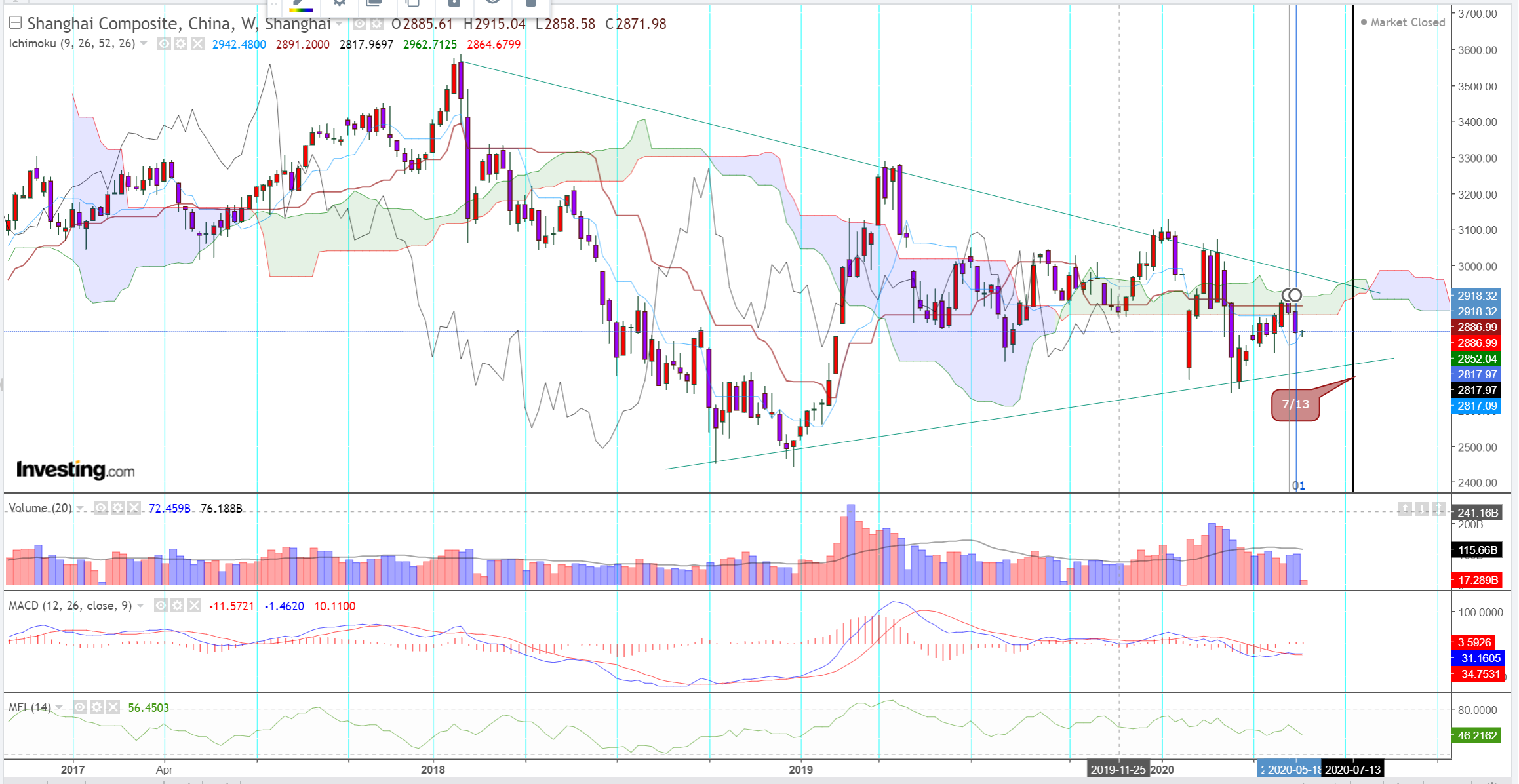Open Volume indicator settings gear
This screenshot has width=1519, height=784.
coord(117,508)
